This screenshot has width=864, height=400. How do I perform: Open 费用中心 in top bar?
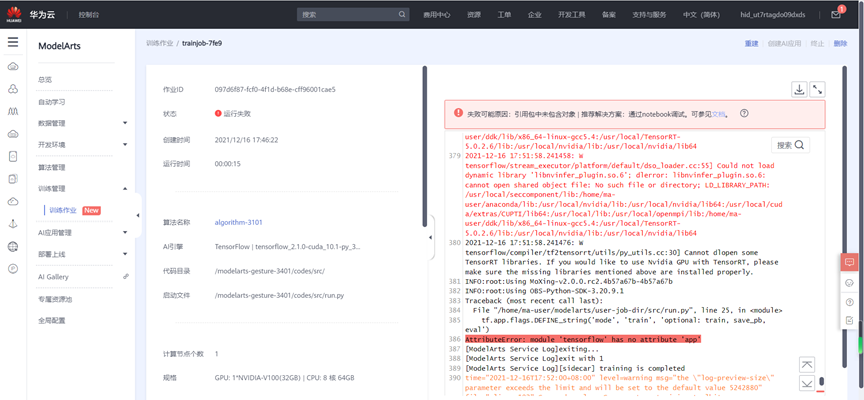point(436,15)
